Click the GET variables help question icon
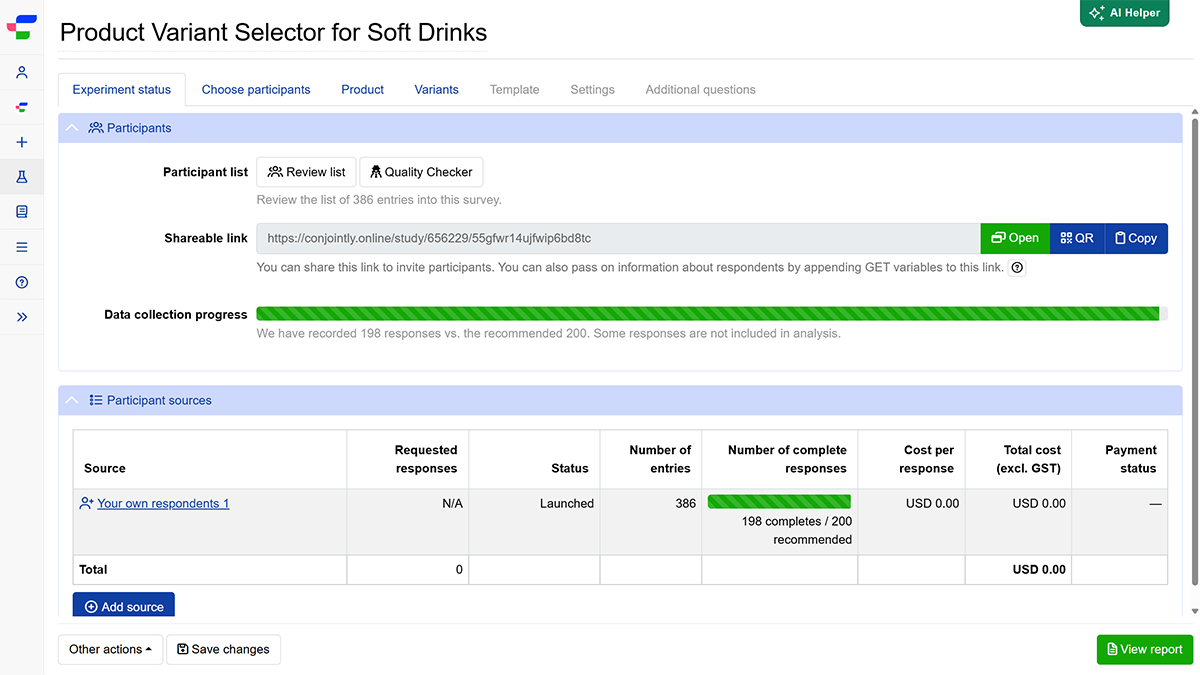Image resolution: width=1200 pixels, height=675 pixels. (x=1017, y=268)
